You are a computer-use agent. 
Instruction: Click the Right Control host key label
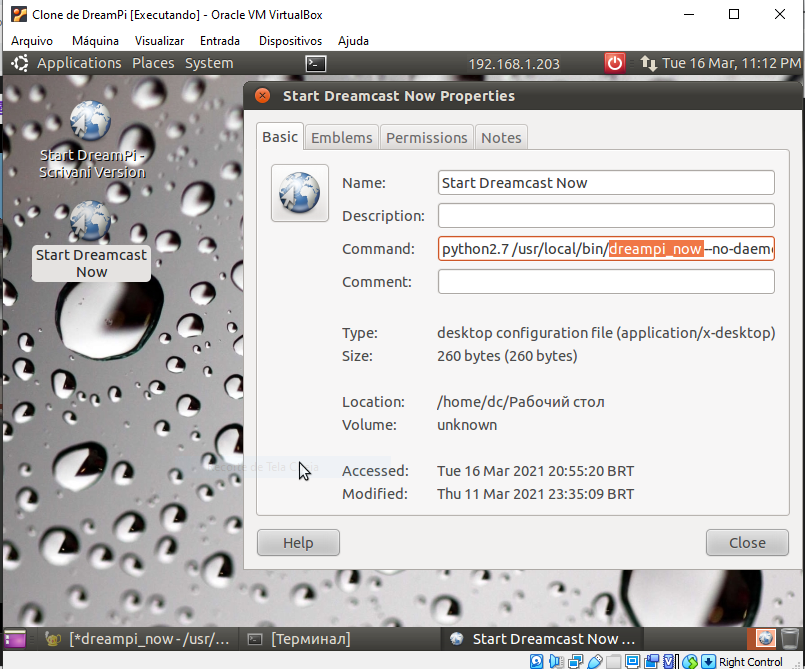click(x=750, y=662)
